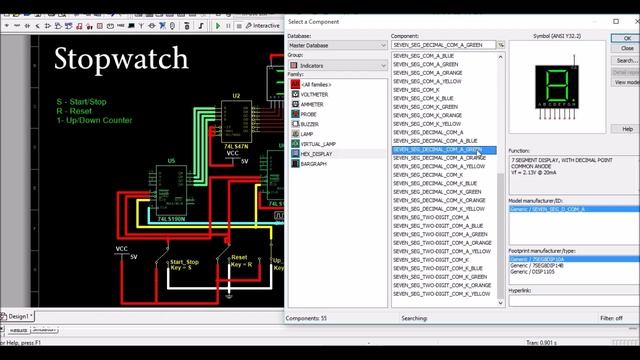
Task: Click the U5 74LS190N chip in schematic
Action: [x=171, y=190]
